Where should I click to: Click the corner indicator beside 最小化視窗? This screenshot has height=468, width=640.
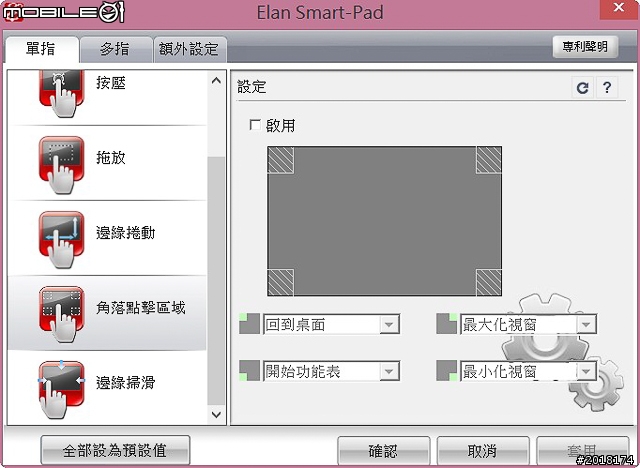[x=447, y=370]
